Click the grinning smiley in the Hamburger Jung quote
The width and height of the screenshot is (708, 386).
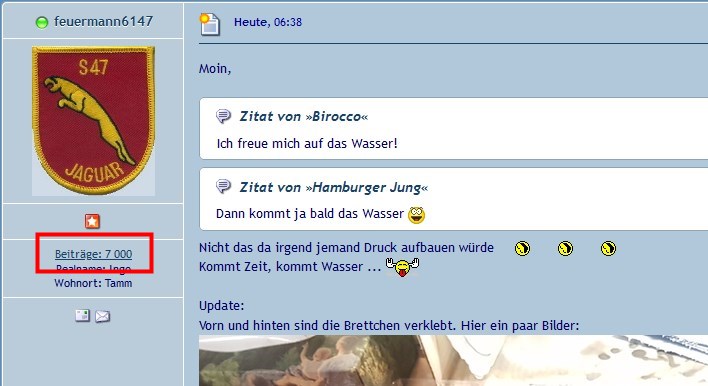416,214
